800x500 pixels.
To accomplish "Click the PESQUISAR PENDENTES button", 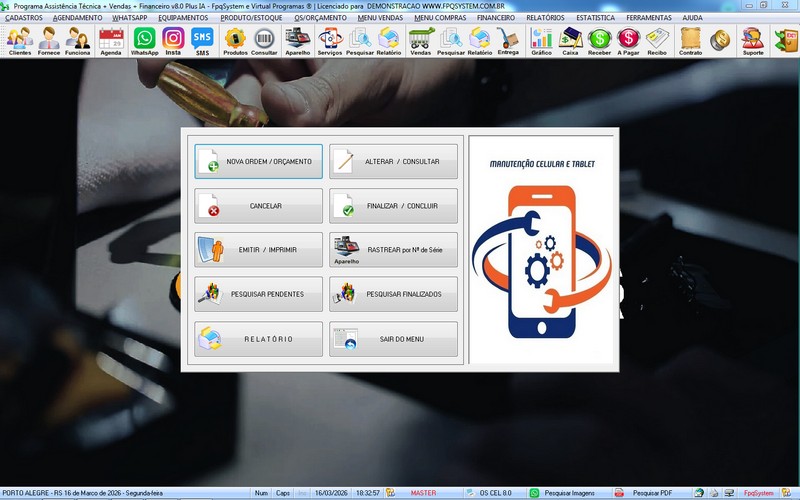I will (258, 294).
